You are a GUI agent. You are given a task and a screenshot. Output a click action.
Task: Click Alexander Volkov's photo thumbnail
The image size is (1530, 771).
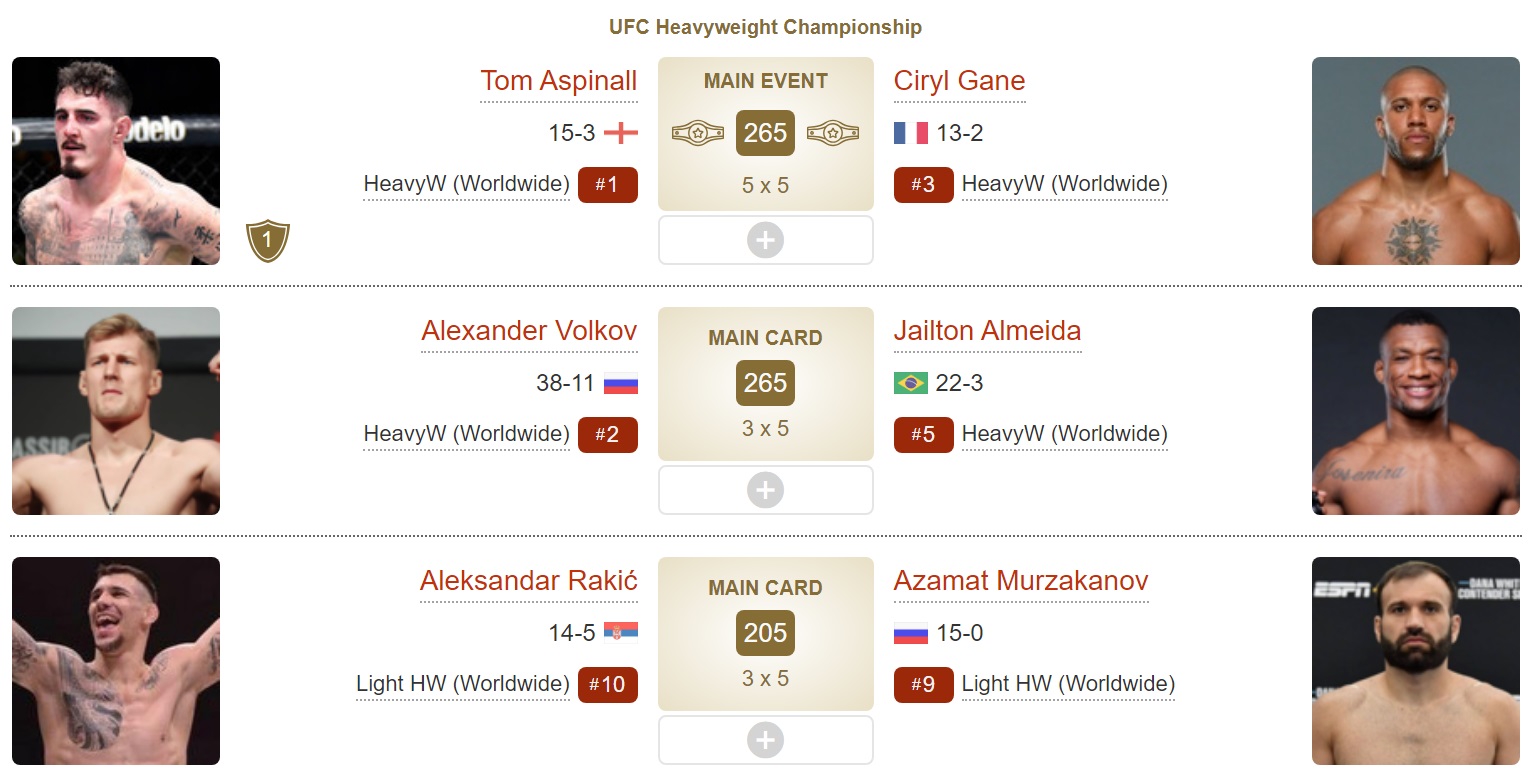tap(116, 411)
